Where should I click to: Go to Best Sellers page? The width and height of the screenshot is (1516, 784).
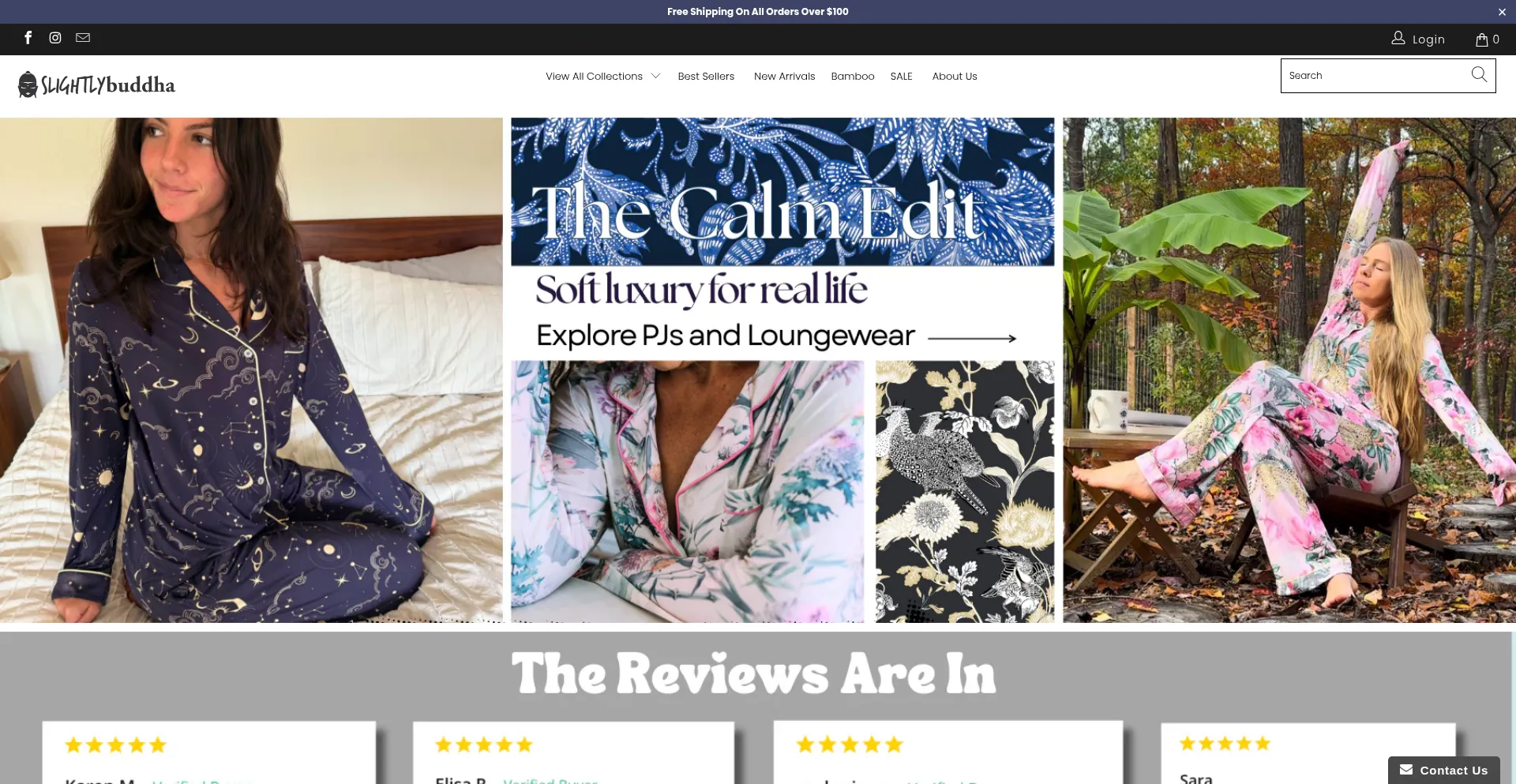pyautogui.click(x=706, y=77)
